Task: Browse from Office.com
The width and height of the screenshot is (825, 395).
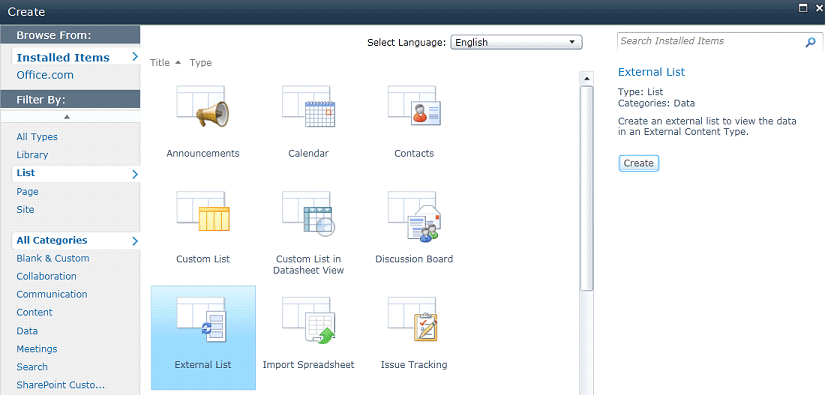Action: pyautogui.click(x=45, y=75)
